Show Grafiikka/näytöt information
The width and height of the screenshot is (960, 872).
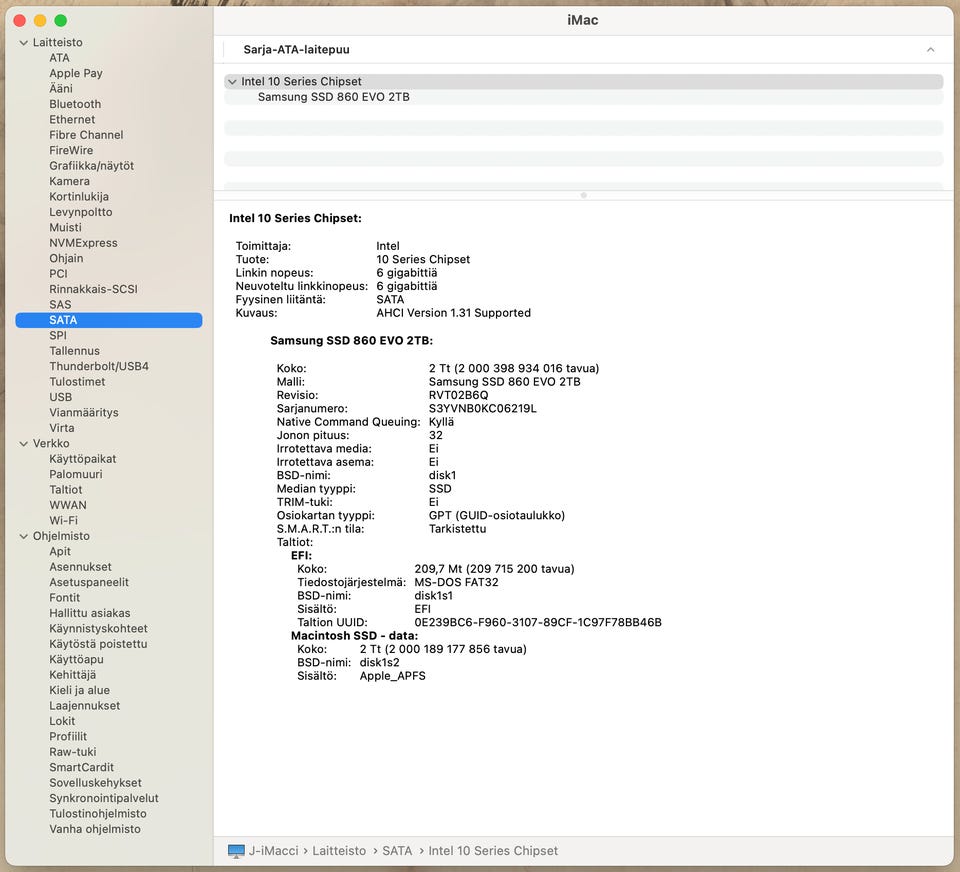click(x=91, y=165)
